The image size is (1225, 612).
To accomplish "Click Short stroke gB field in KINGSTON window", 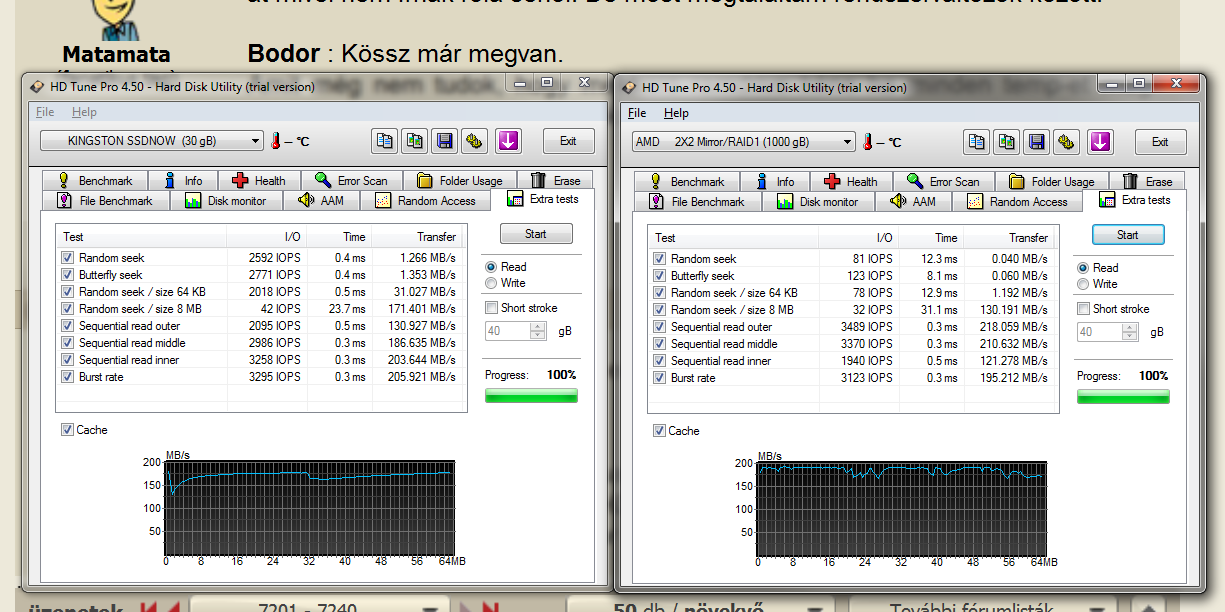I will [x=515, y=331].
